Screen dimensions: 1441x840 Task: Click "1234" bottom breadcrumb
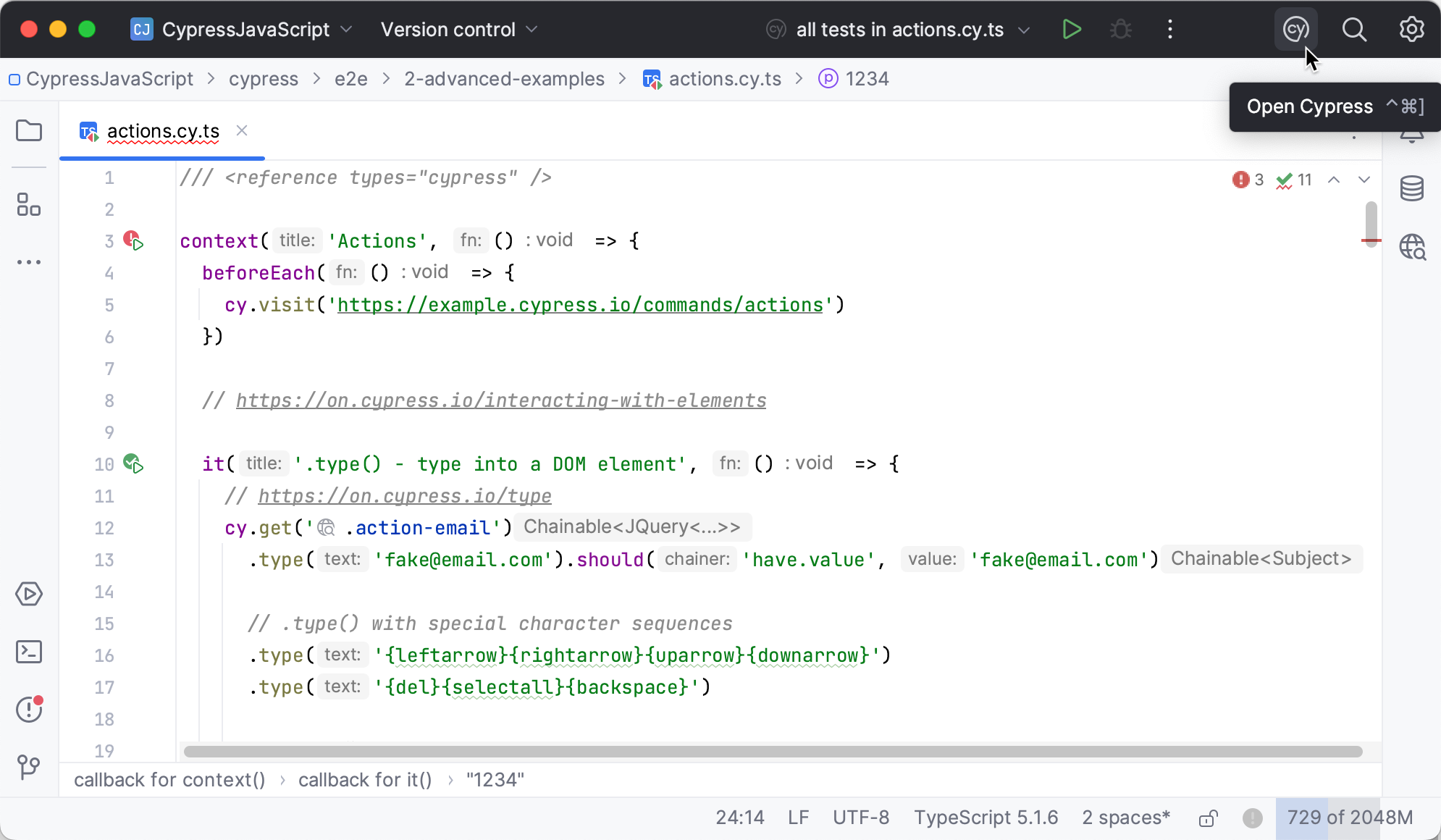tap(495, 780)
